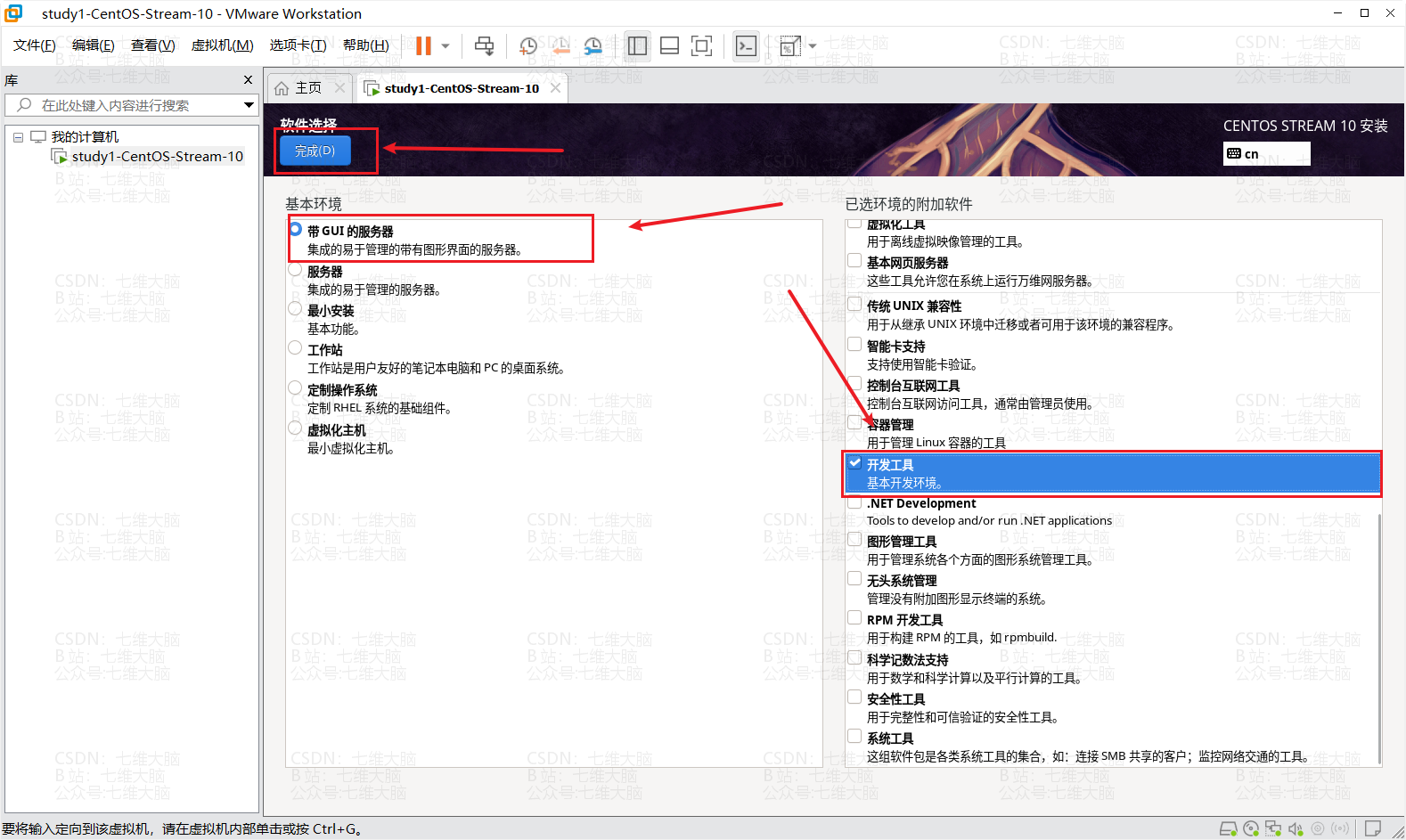Screen dimensions: 1406x840
Task: Open the library search filter dropdown
Action: (249, 105)
